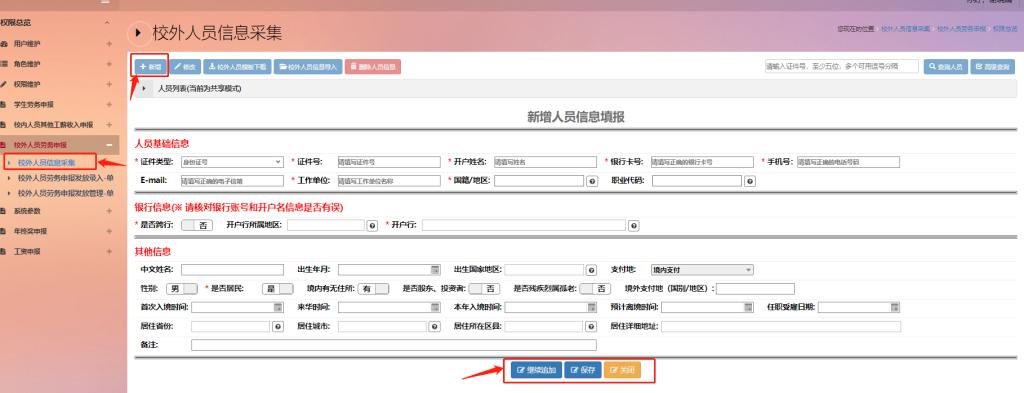This screenshot has height=393, width=1024.
Task: Open calendar icon in 出生年月 field
Action: coord(435,270)
